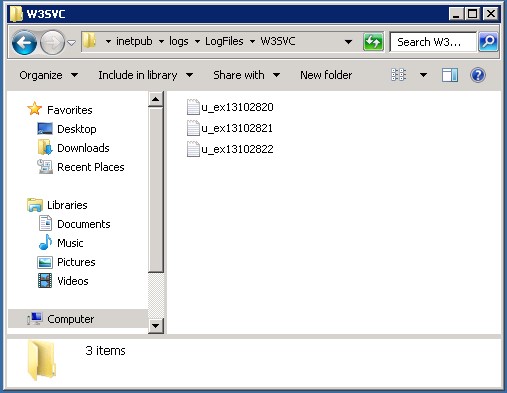The height and width of the screenshot is (393, 507).
Task: Open Recent Places in Favorites
Action: point(91,167)
